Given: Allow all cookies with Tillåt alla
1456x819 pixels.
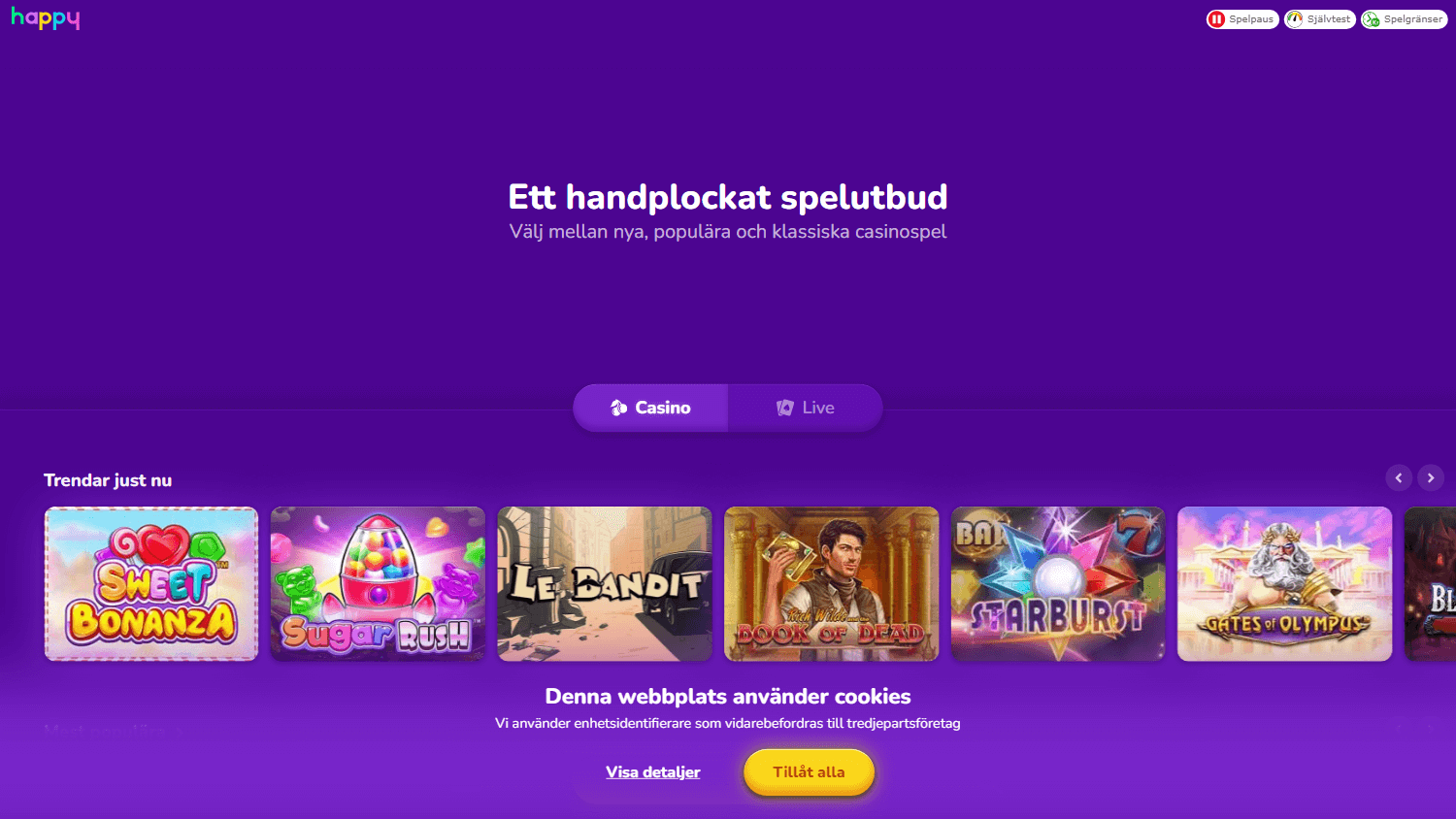Looking at the screenshot, I should click(x=809, y=772).
